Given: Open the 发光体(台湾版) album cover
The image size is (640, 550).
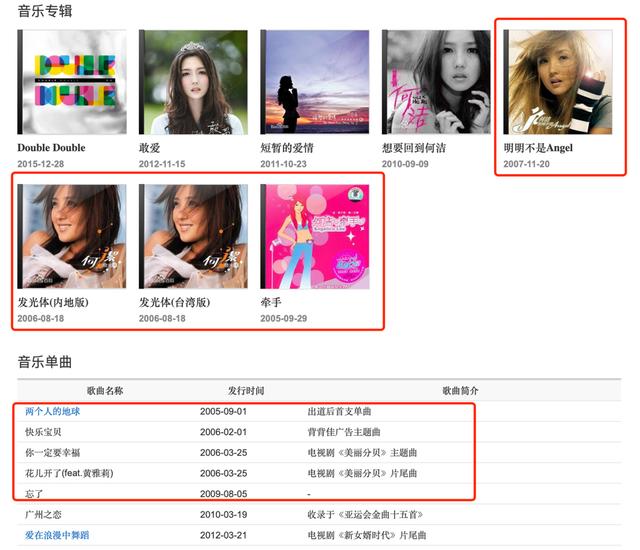Looking at the screenshot, I should pyautogui.click(x=193, y=237).
